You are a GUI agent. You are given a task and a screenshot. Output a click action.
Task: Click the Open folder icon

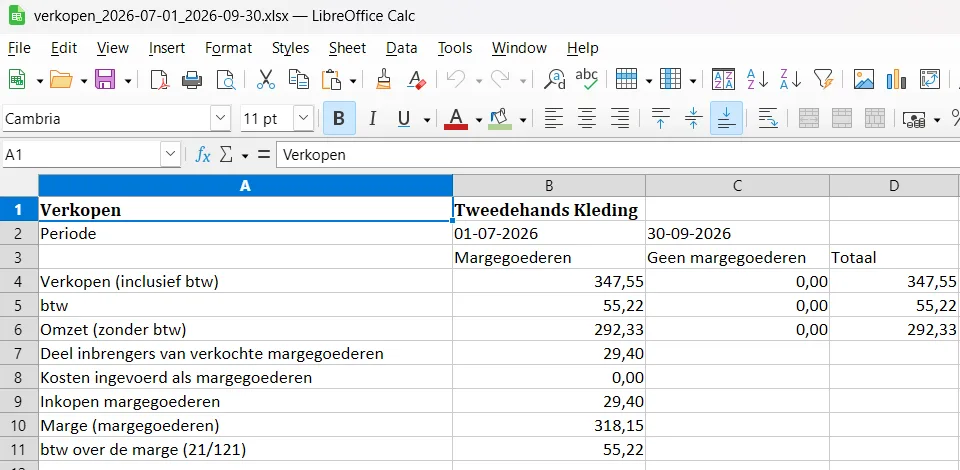click(61, 80)
